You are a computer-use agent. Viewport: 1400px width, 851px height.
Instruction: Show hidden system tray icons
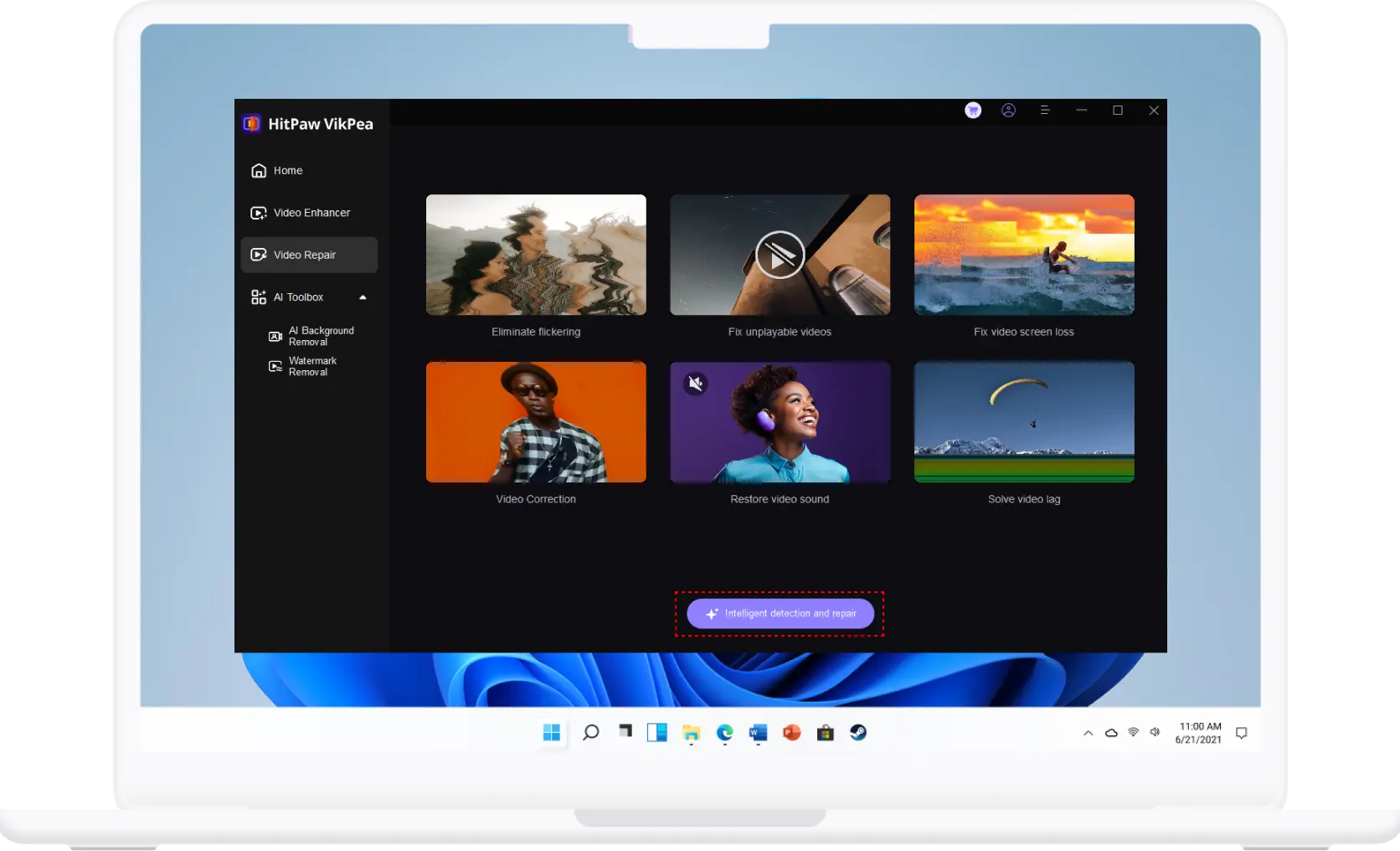click(x=1089, y=733)
